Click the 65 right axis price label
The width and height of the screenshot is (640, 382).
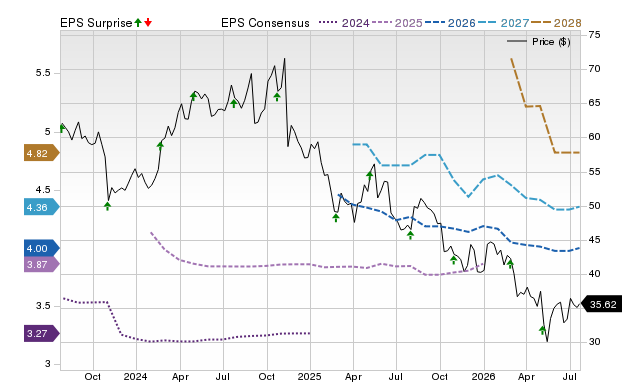pos(595,103)
